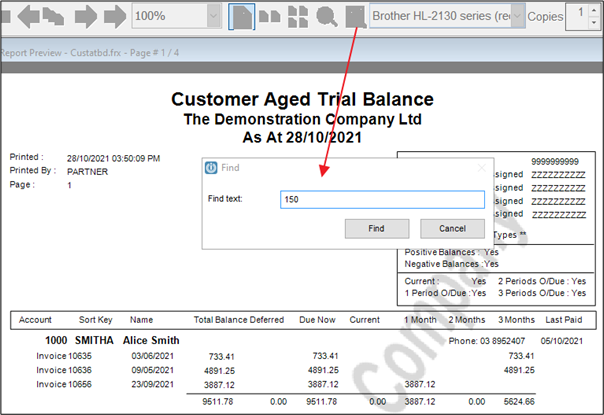Click the 'Invoice 10656' row label

[64, 385]
